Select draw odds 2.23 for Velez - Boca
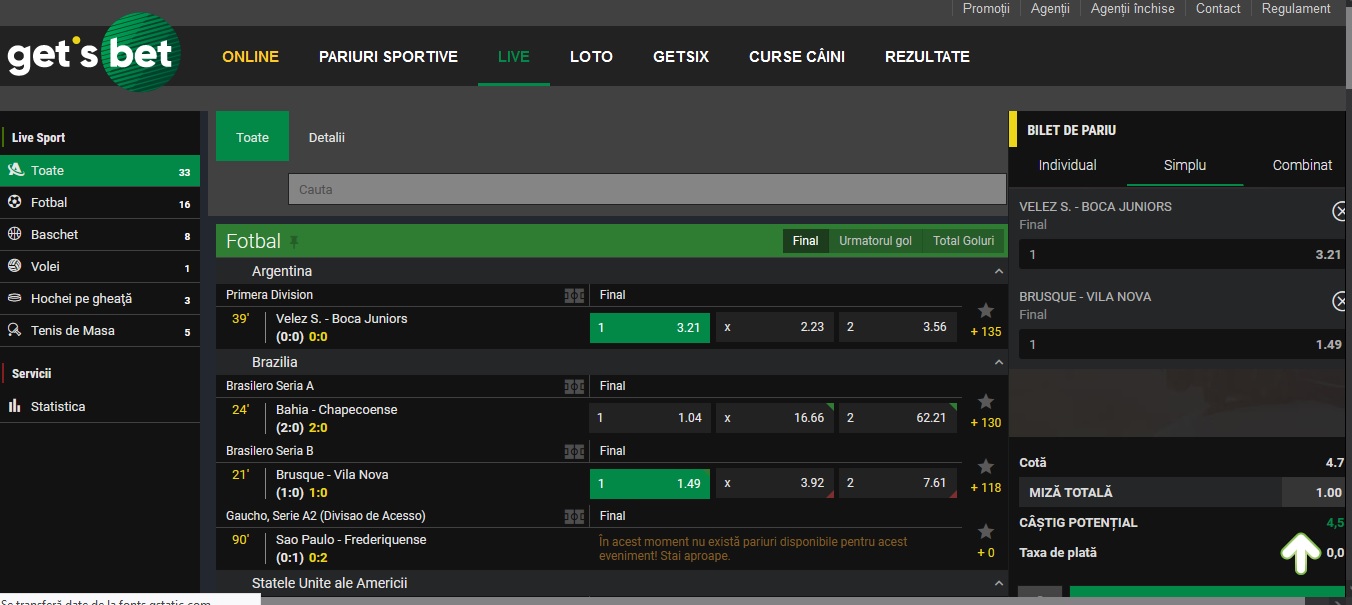 click(774, 327)
